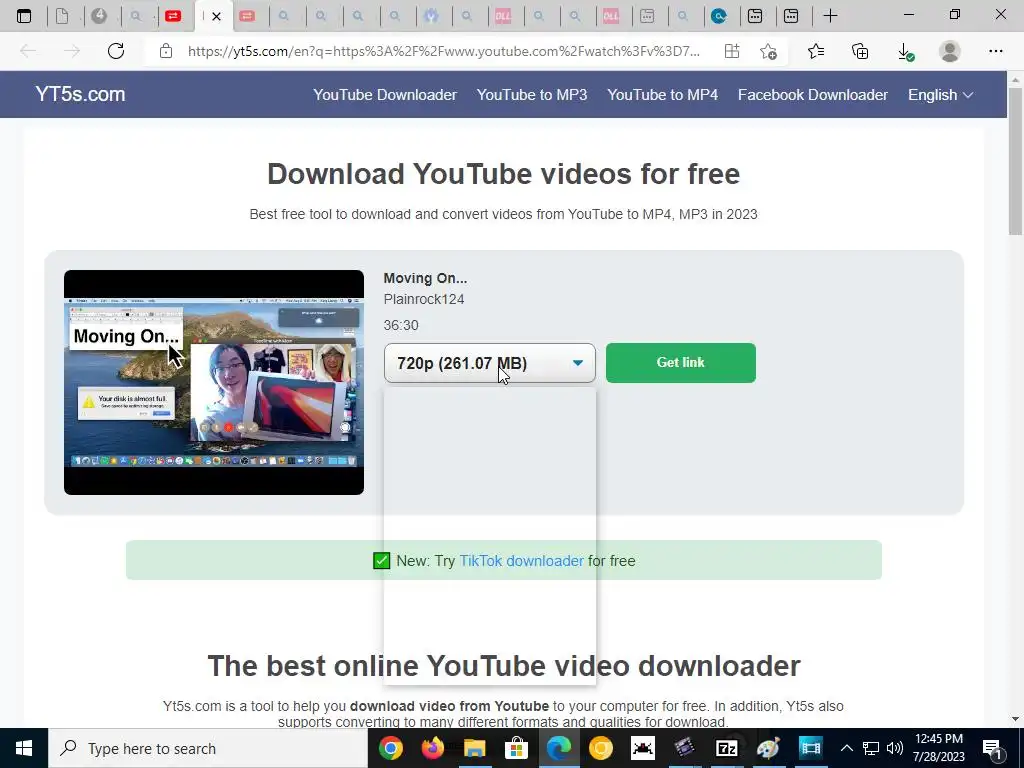Switch to the red YouTube converter tab
Image resolution: width=1024 pixels, height=768 pixels.
(173, 16)
